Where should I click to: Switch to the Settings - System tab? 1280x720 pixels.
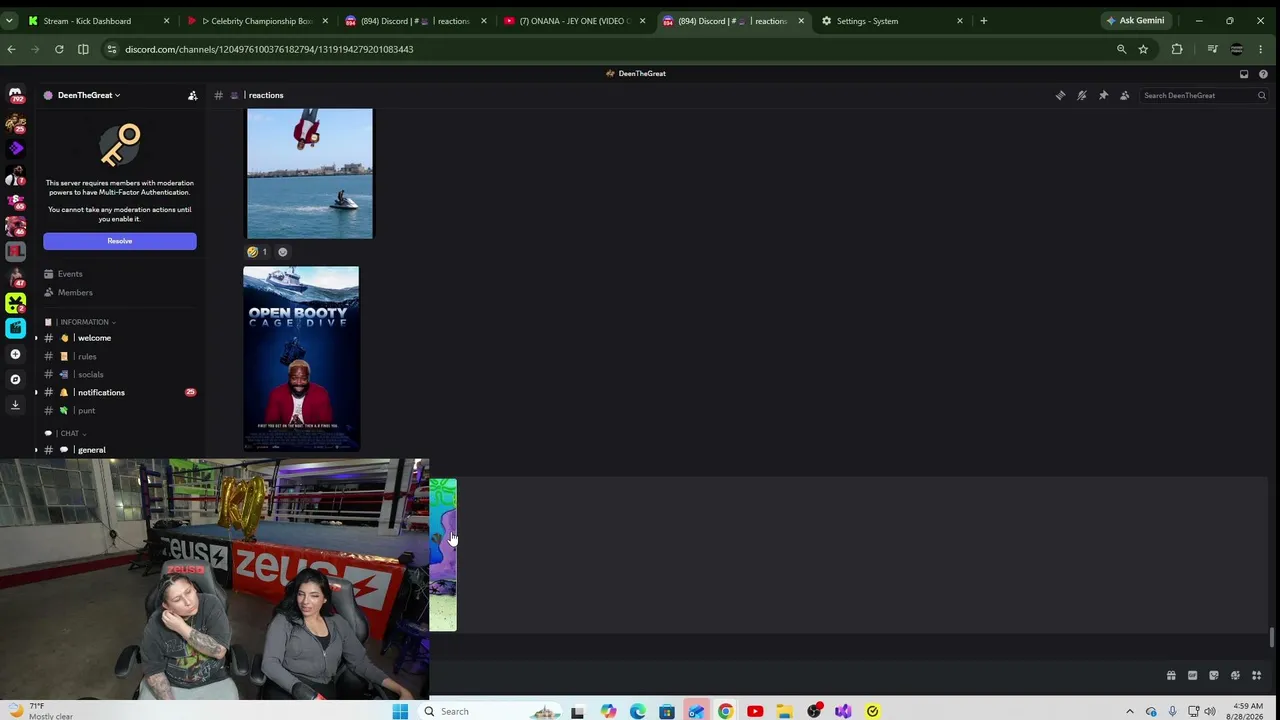[x=892, y=21]
